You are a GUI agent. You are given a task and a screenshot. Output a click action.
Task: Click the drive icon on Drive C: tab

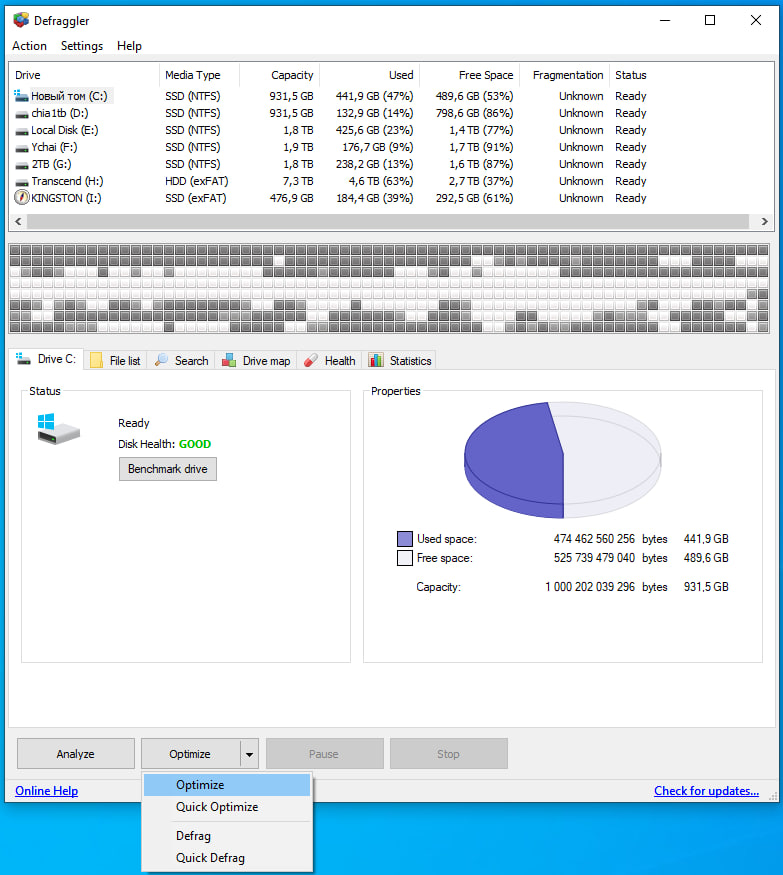(23, 358)
